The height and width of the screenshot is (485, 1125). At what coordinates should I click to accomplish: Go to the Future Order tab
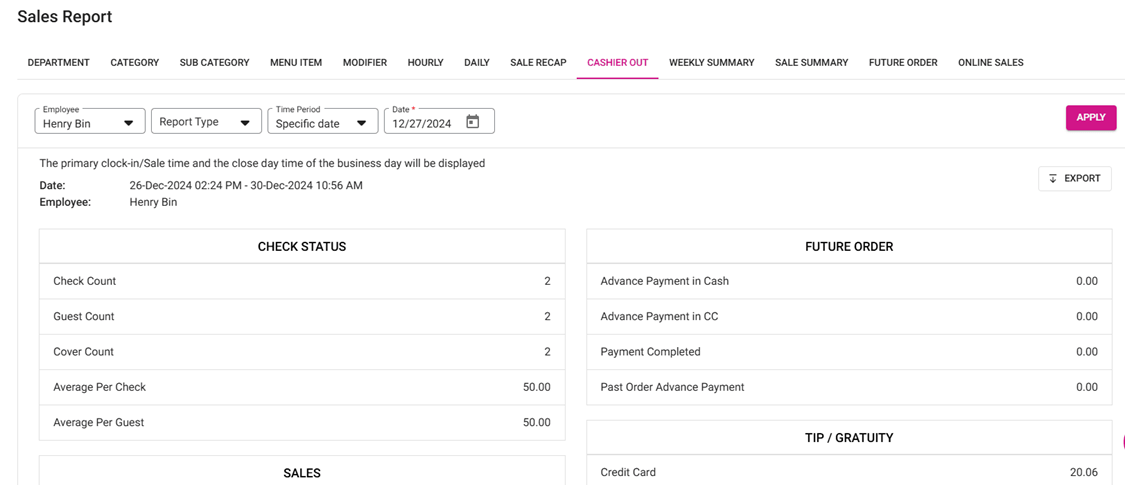click(x=903, y=63)
